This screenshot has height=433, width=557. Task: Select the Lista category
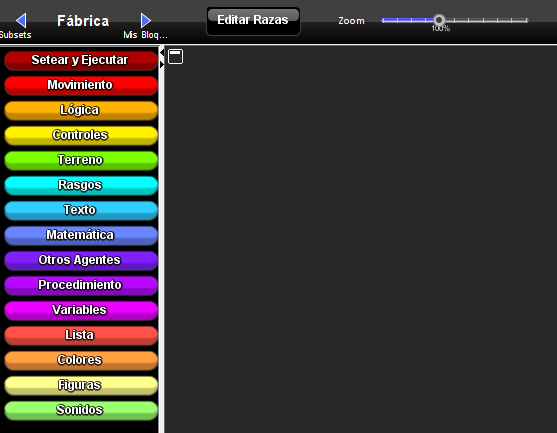[x=81, y=335]
